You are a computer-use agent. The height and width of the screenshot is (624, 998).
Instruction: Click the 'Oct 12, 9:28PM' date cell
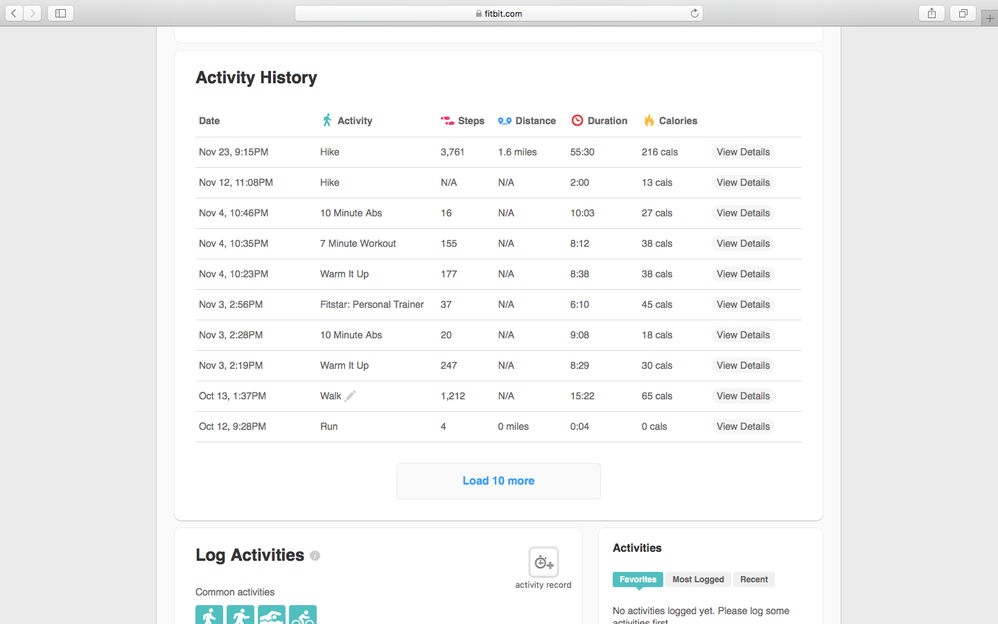click(x=232, y=427)
